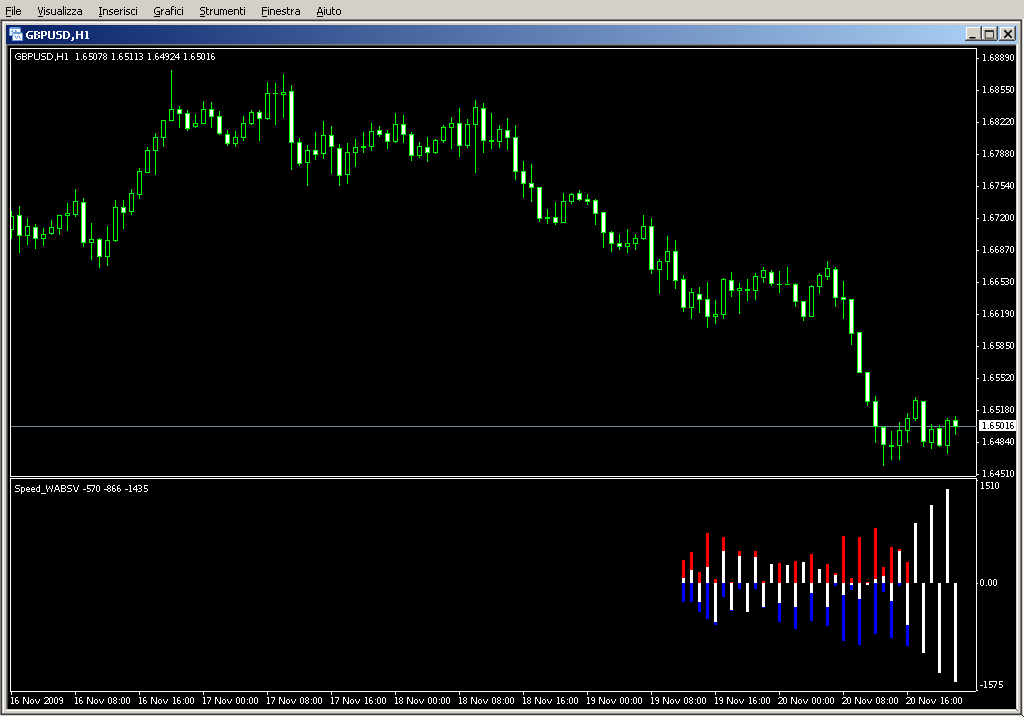Screen dimensions: 1024x717
Task: Click the 1.65520 price scale label
Action: point(999,377)
